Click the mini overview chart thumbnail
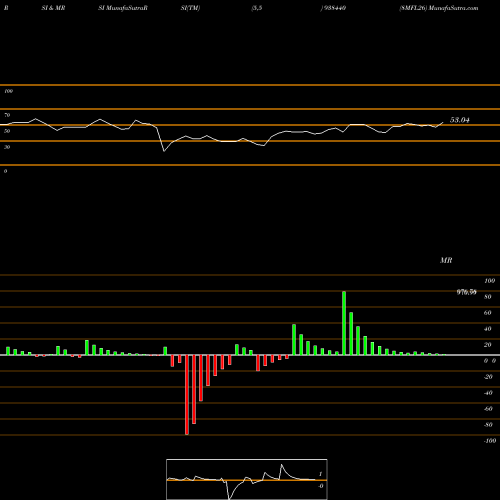 point(247,479)
